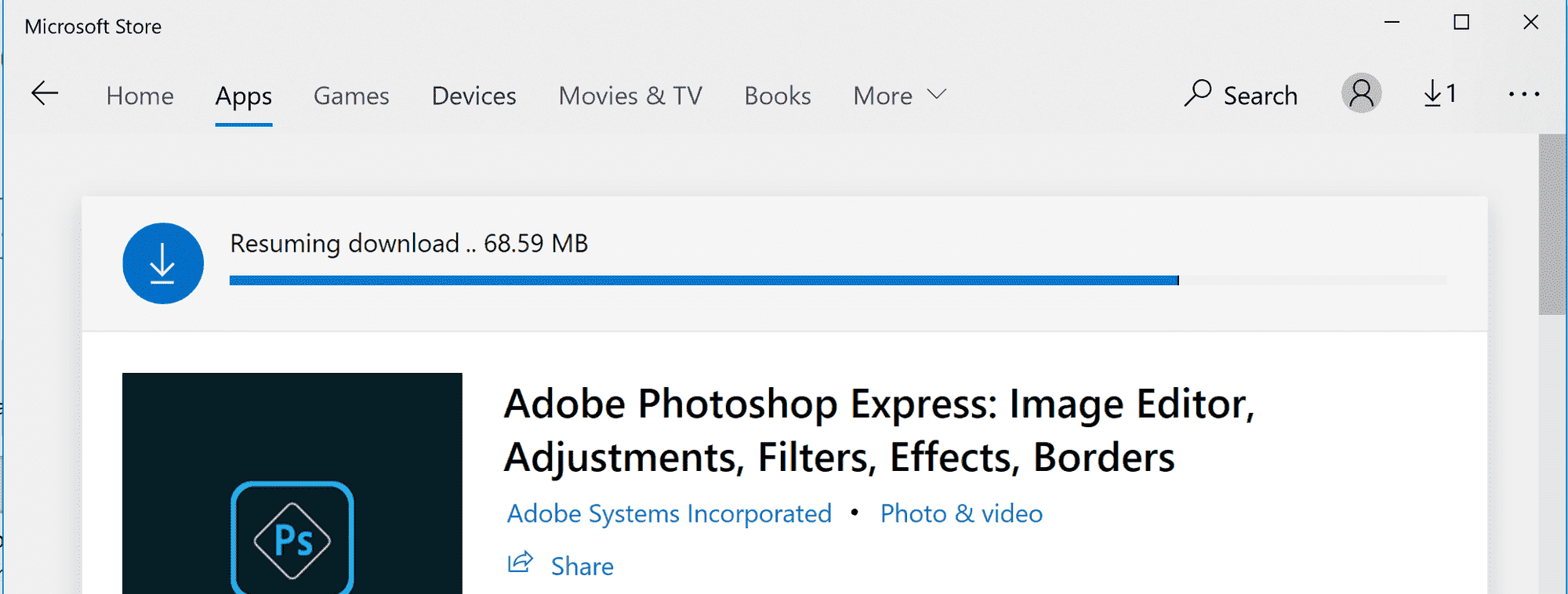Open downloads and updates indicator

coord(1441,94)
